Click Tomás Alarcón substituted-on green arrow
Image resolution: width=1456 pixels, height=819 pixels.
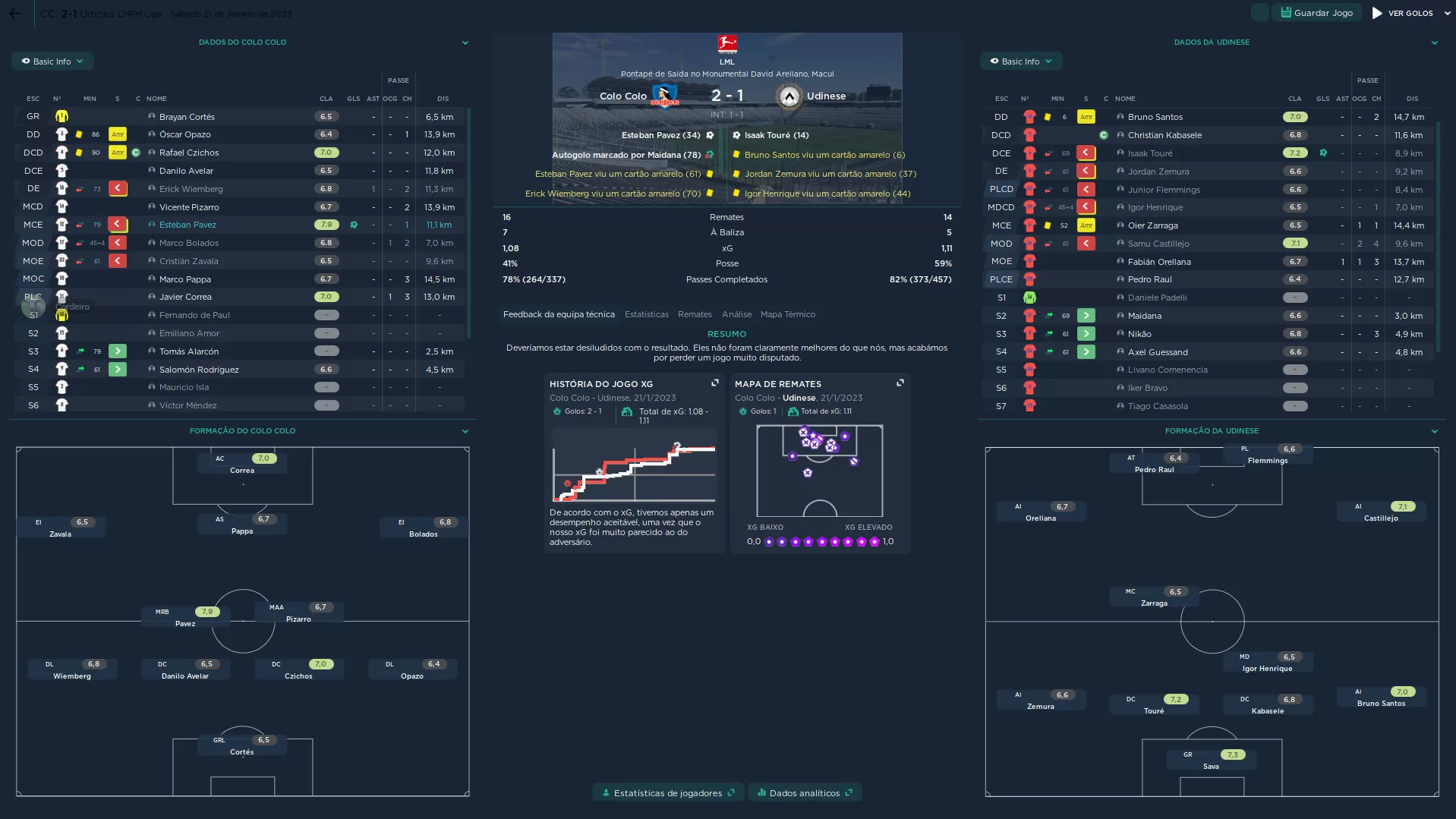click(118, 351)
